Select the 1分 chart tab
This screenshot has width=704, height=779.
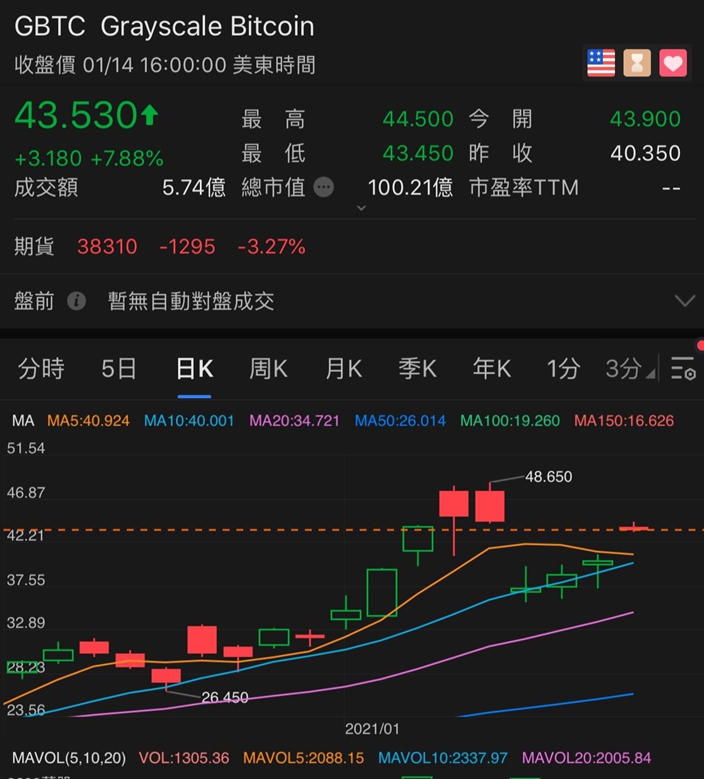563,369
